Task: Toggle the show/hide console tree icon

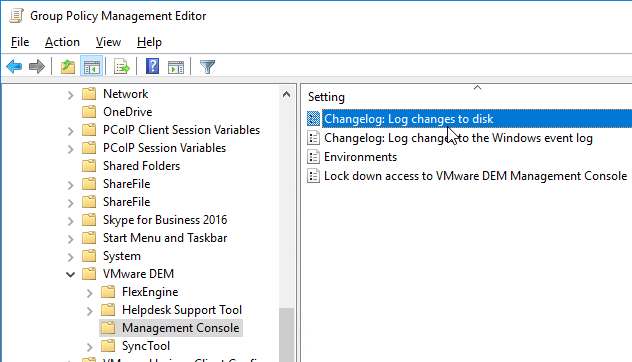Action: tap(91, 67)
